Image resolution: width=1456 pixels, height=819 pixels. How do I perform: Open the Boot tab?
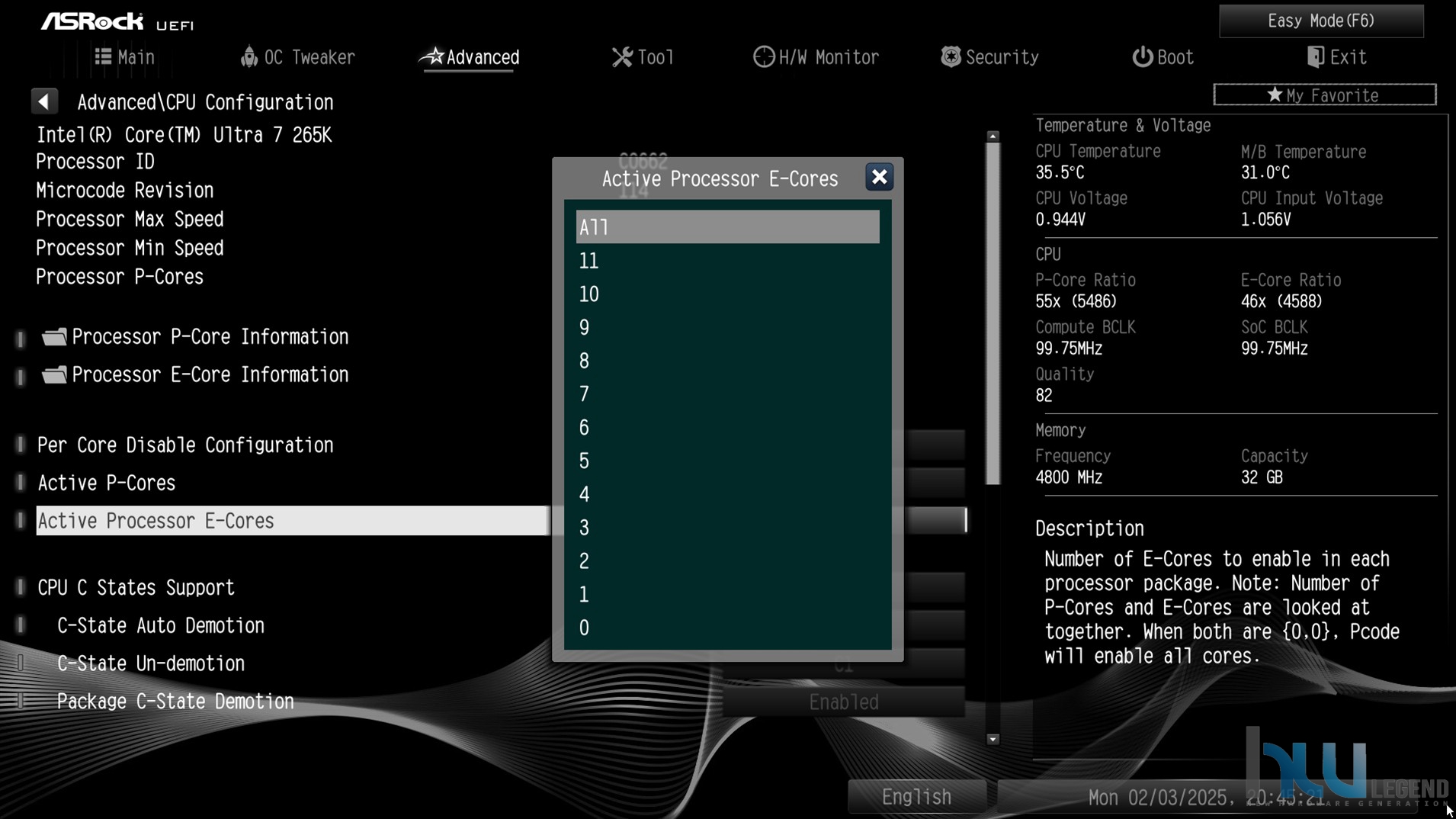pyautogui.click(x=1163, y=57)
